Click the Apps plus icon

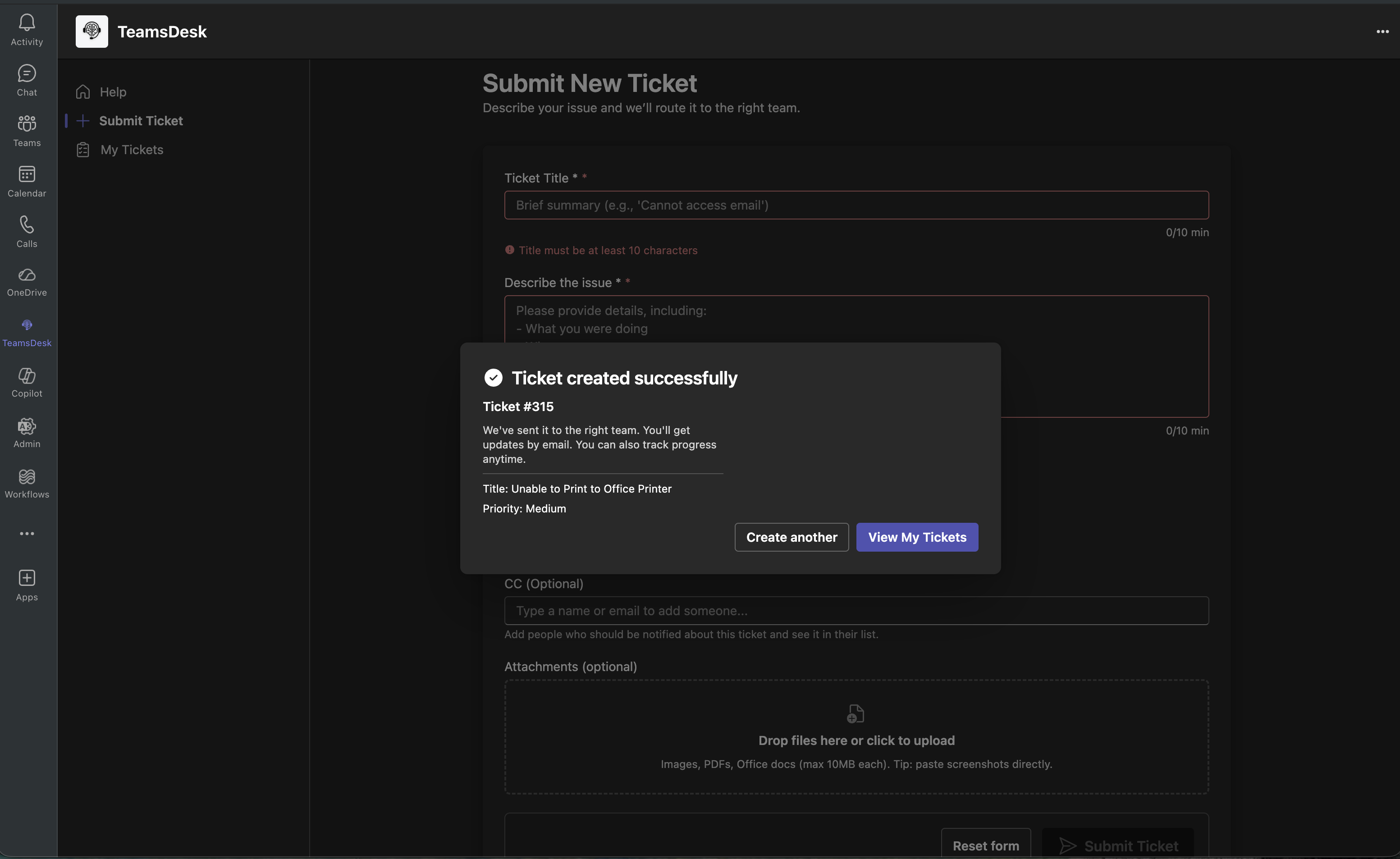(x=27, y=578)
